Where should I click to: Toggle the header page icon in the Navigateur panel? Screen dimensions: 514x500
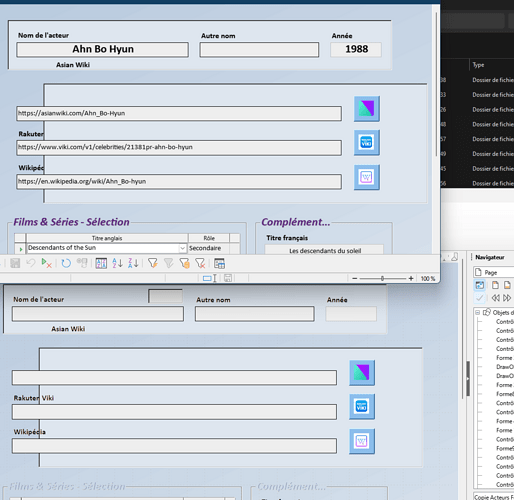(495, 285)
